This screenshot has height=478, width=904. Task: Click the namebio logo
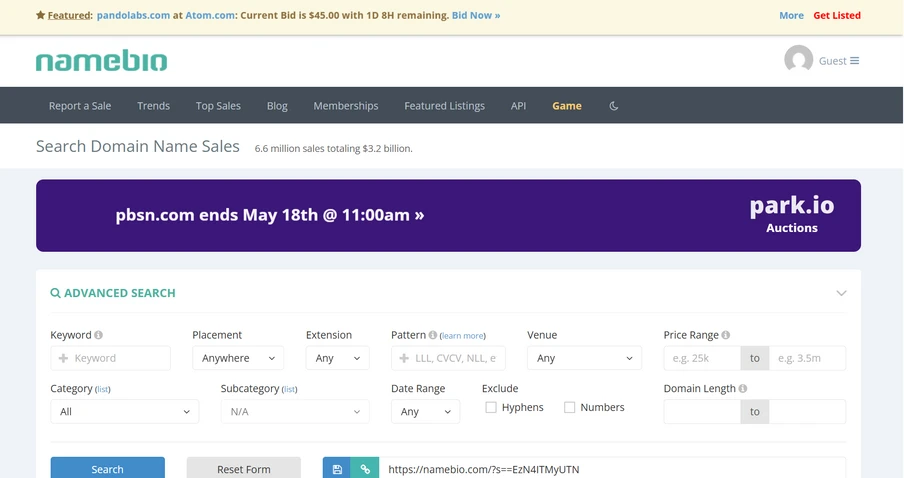tap(101, 61)
